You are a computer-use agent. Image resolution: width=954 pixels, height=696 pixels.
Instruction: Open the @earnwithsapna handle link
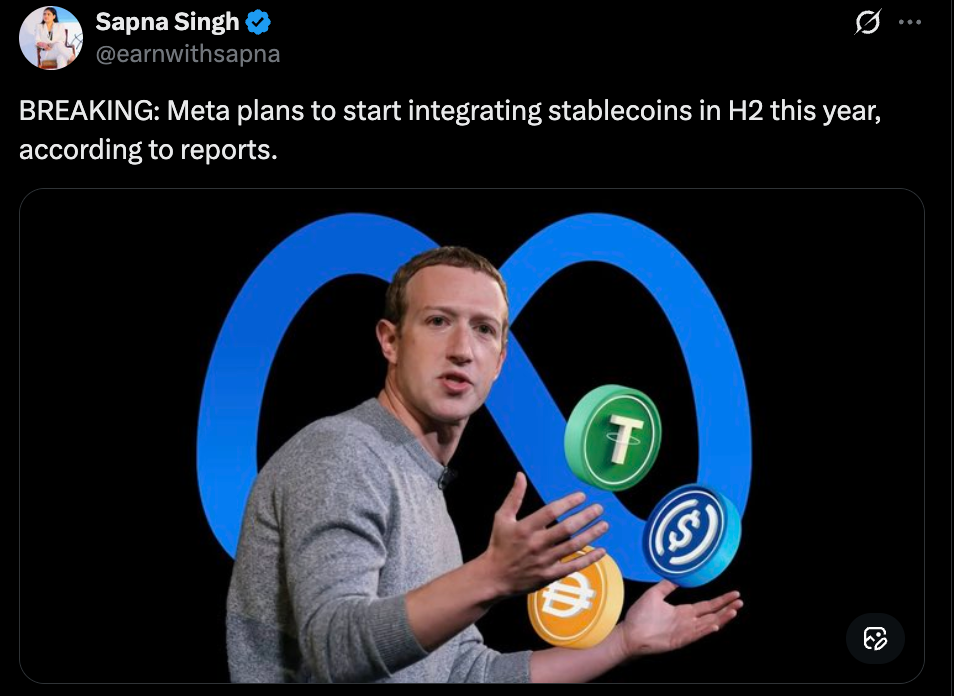click(x=187, y=54)
